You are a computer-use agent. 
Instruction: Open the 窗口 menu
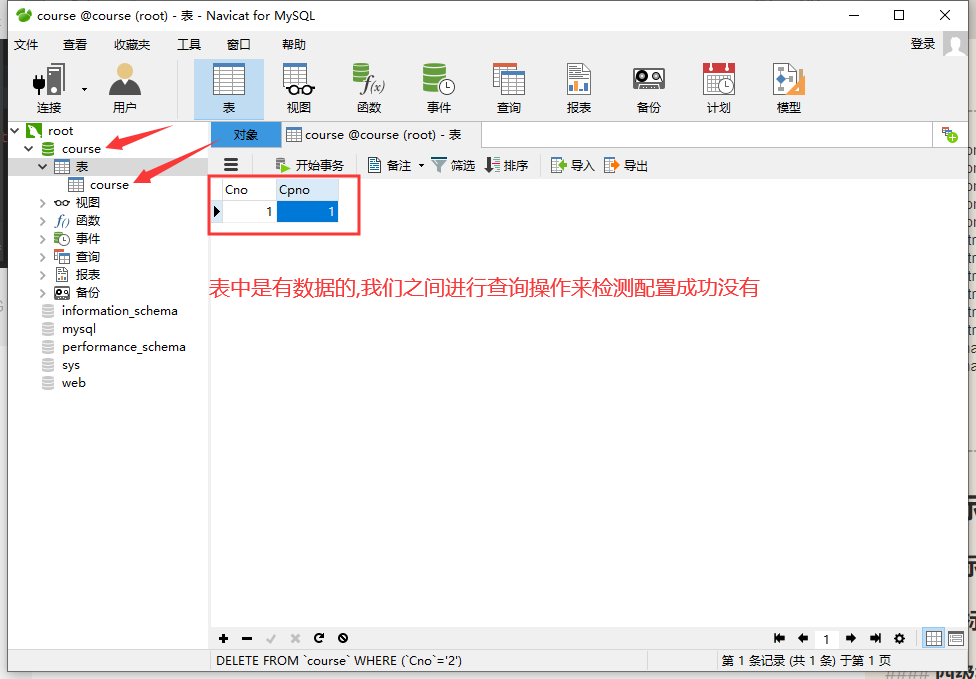(x=239, y=44)
